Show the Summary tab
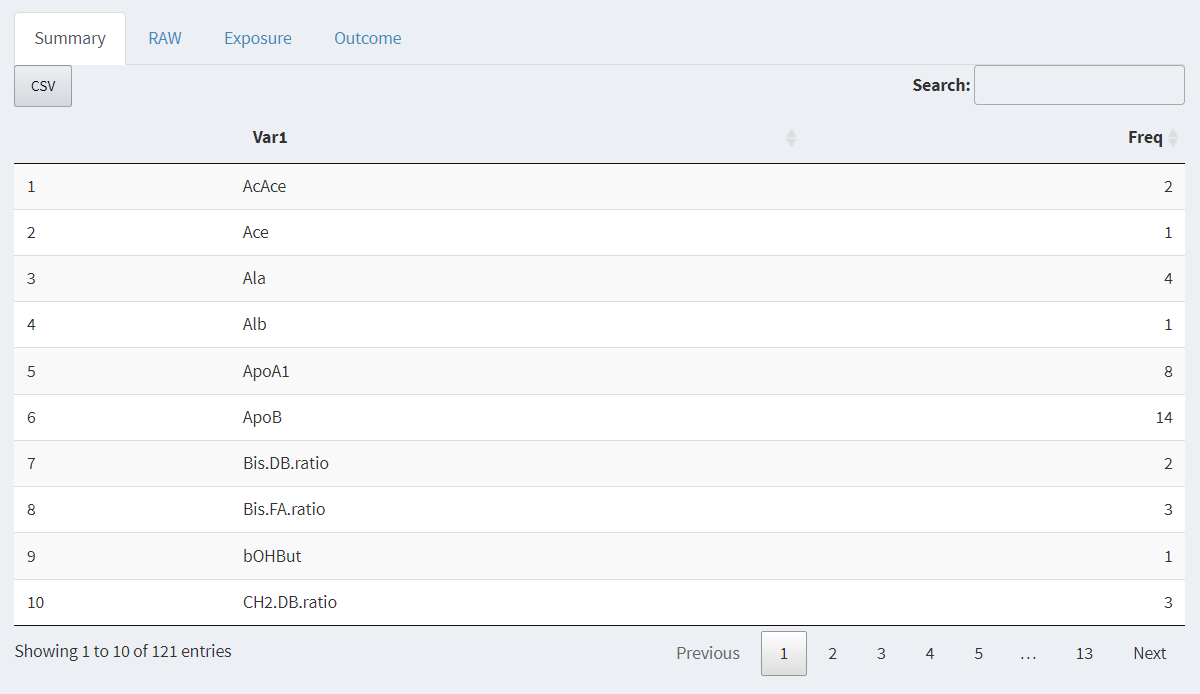The image size is (1200, 694). click(70, 39)
